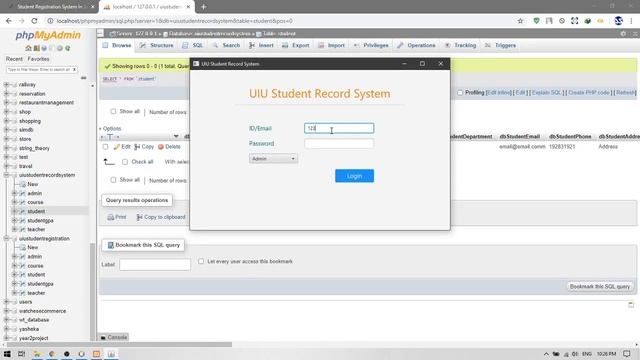Open Task View on the taskbar
Viewport: 640px width, 360px height.
click(22, 354)
